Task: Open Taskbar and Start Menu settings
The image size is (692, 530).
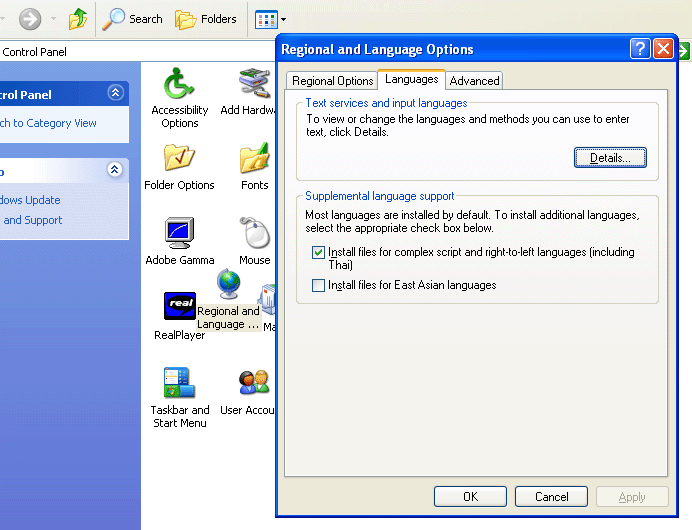Action: (x=180, y=385)
